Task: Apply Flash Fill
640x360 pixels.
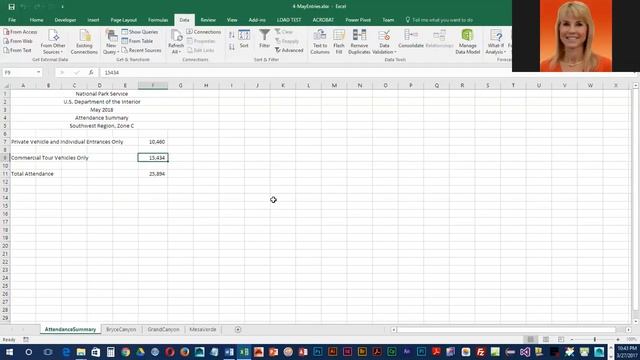Action: tap(339, 42)
